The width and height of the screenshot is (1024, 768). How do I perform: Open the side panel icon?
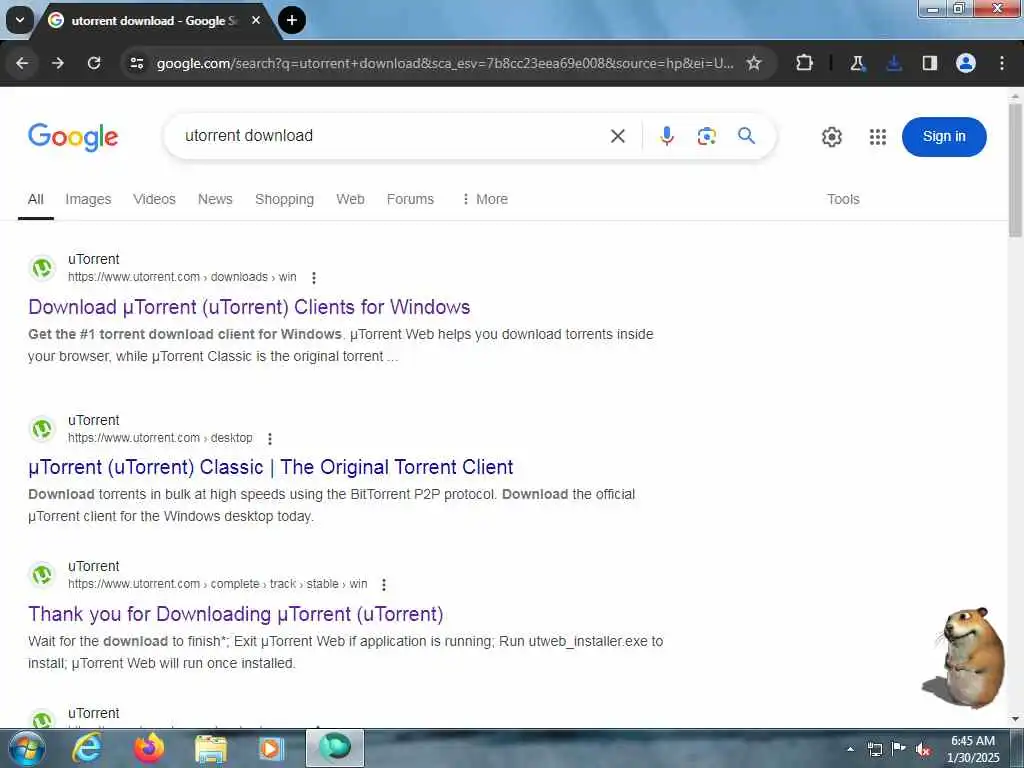pyautogui.click(x=929, y=63)
